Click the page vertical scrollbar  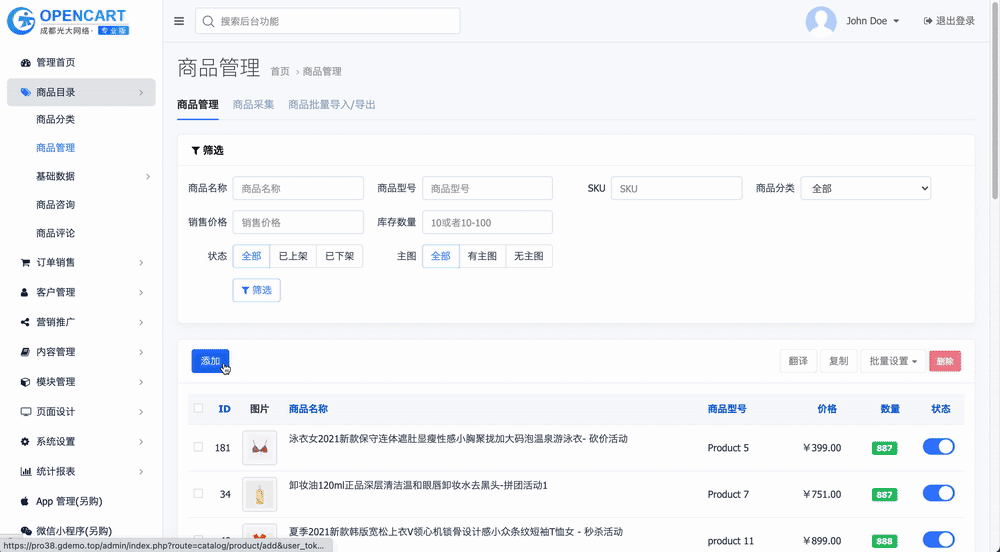click(x=994, y=100)
